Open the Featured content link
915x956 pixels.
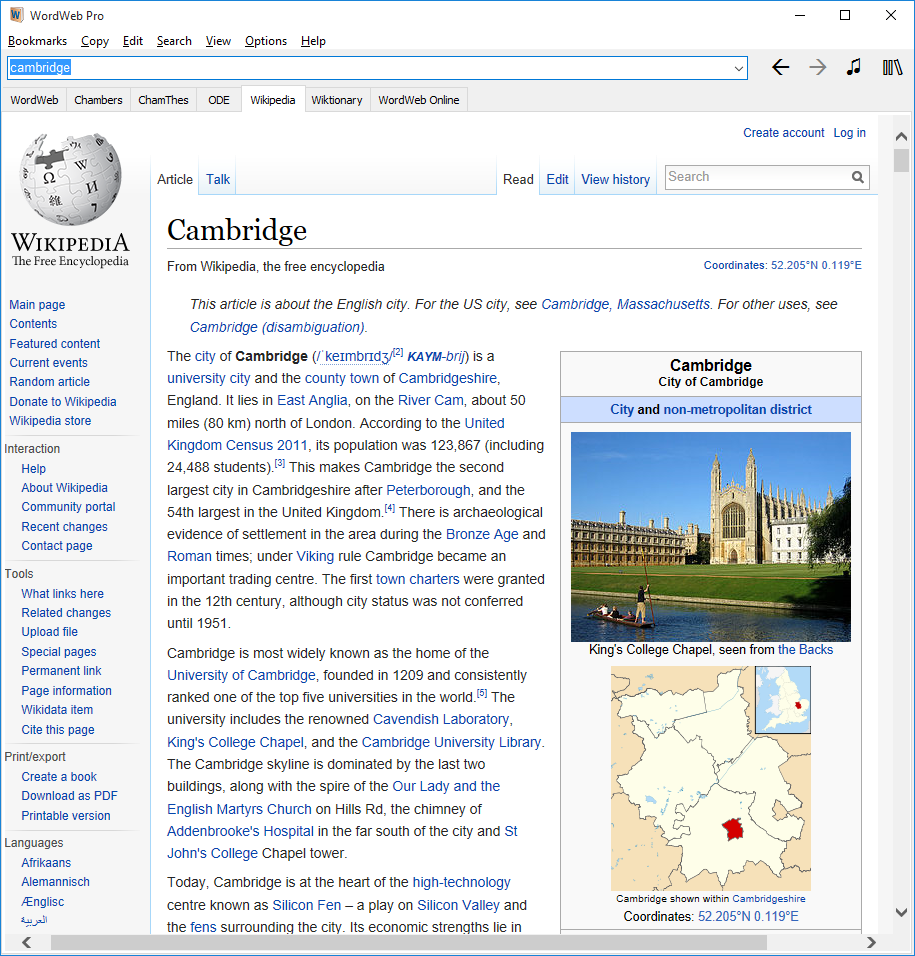[55, 344]
